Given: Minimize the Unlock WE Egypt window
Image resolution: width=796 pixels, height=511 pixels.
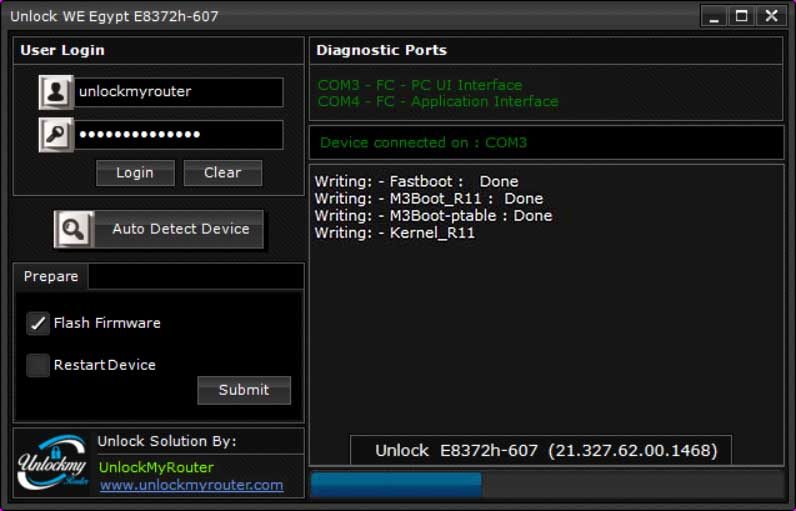Looking at the screenshot, I should point(713,16).
